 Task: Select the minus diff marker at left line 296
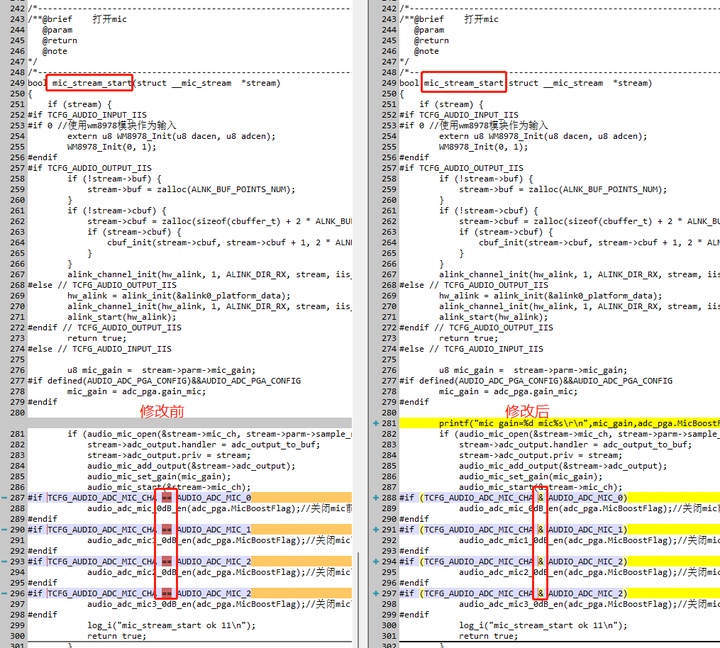[x=4, y=593]
